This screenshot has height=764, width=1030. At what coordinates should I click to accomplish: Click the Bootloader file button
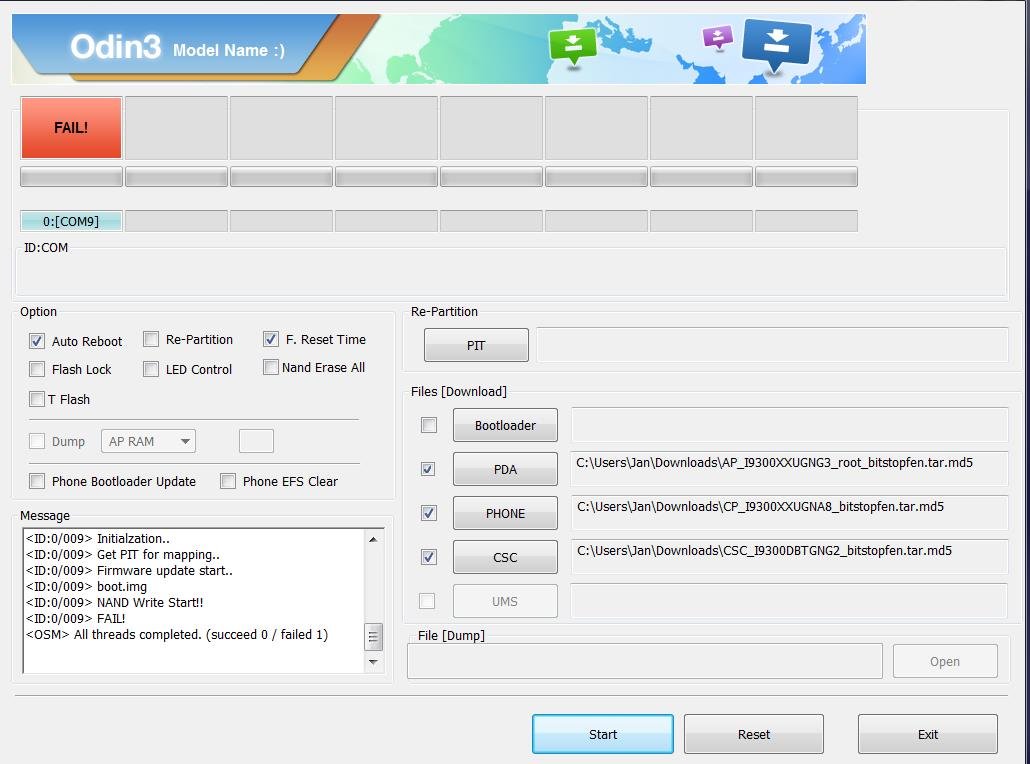coord(505,425)
